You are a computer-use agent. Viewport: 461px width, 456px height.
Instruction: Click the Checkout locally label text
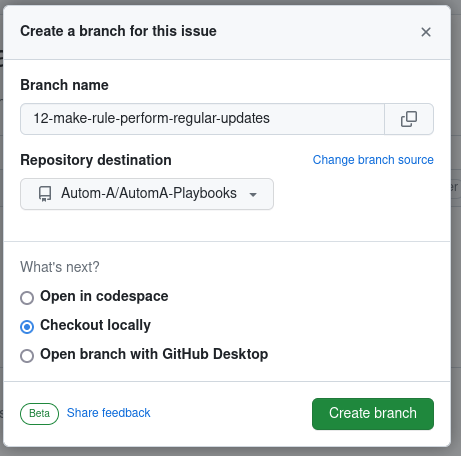[x=95, y=325]
